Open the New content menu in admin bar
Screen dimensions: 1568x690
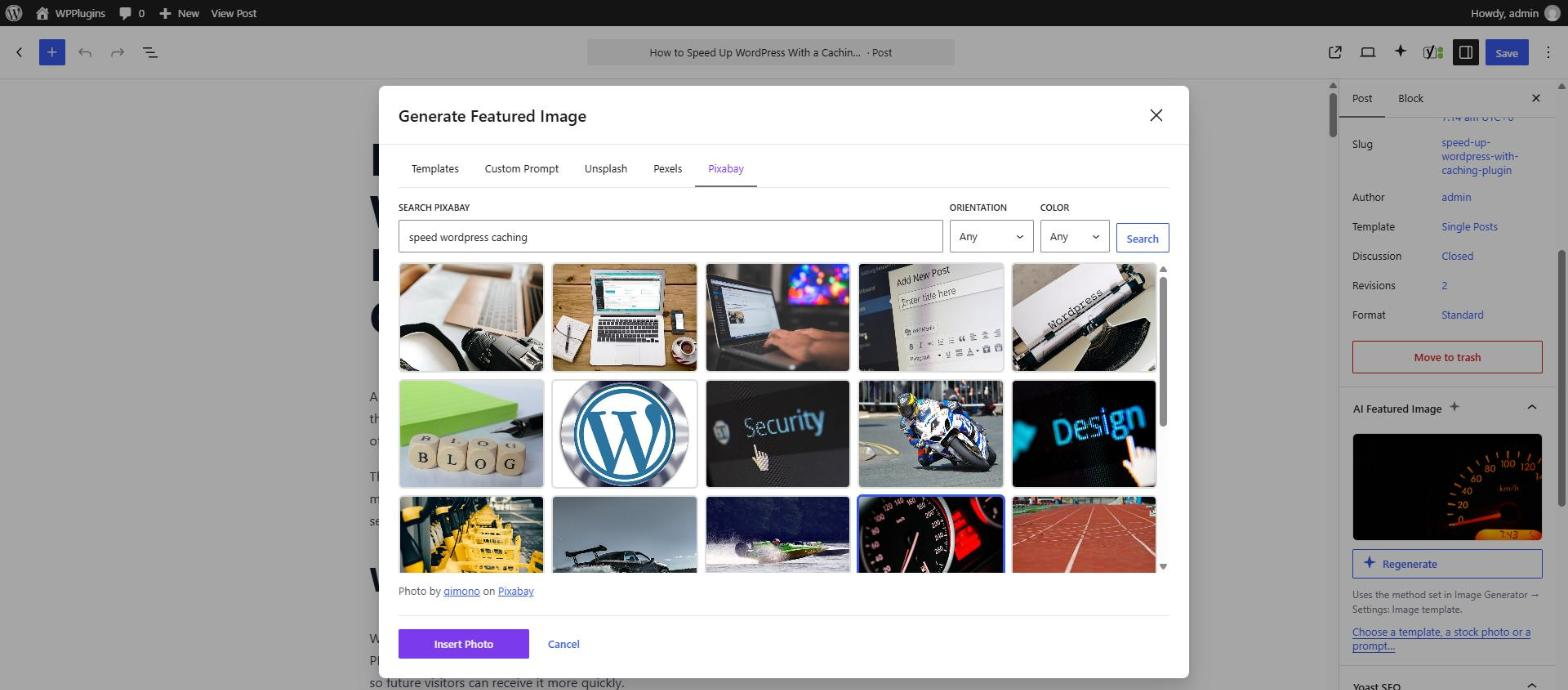point(178,13)
